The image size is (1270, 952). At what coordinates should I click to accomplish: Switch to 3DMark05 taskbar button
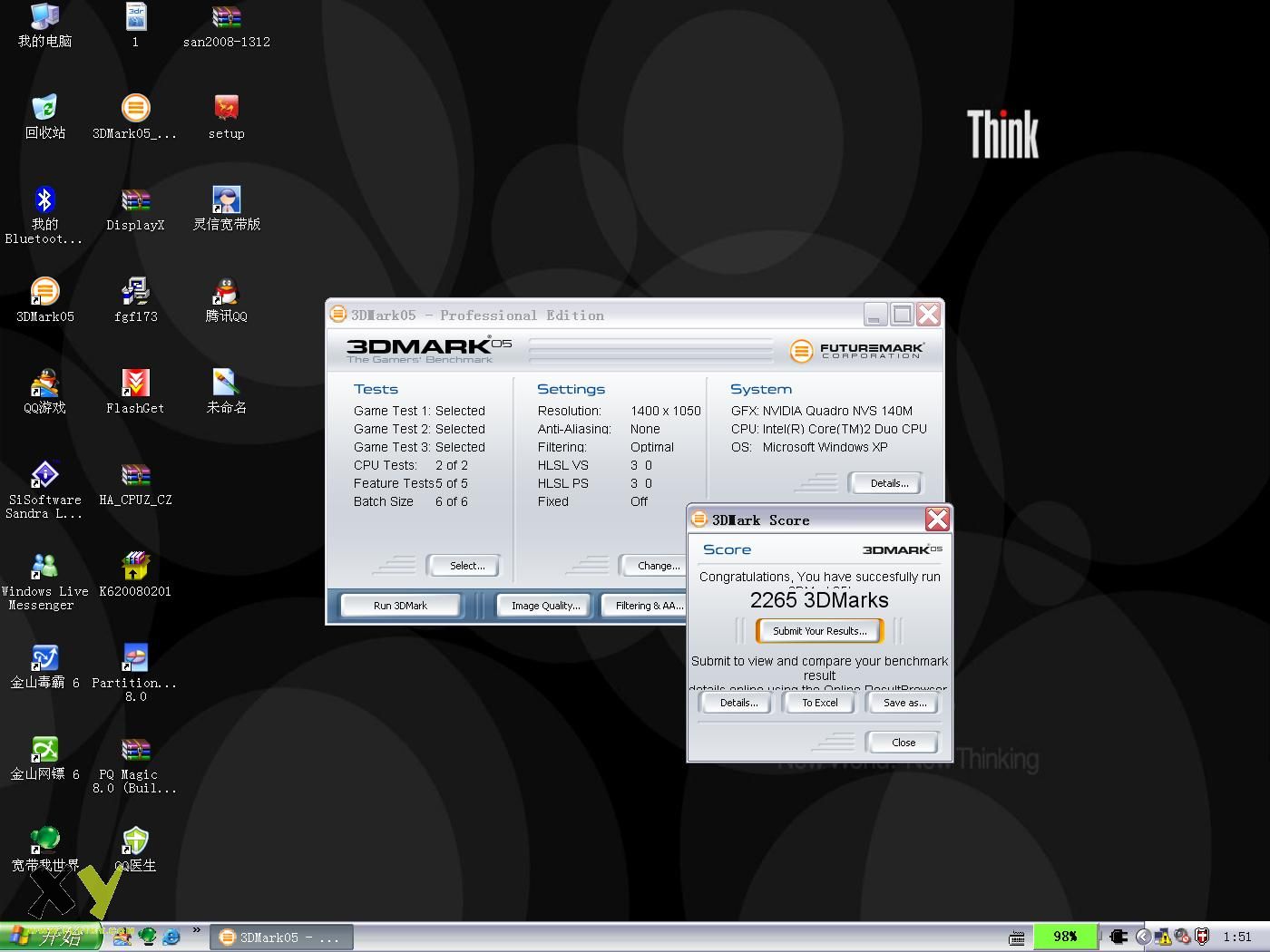pos(281,937)
